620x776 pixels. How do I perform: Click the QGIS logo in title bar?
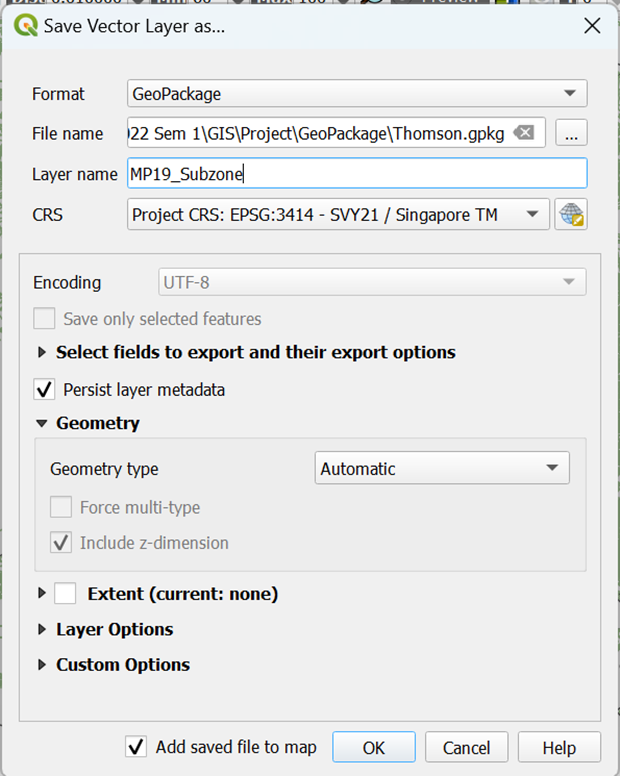pyautogui.click(x=23, y=26)
